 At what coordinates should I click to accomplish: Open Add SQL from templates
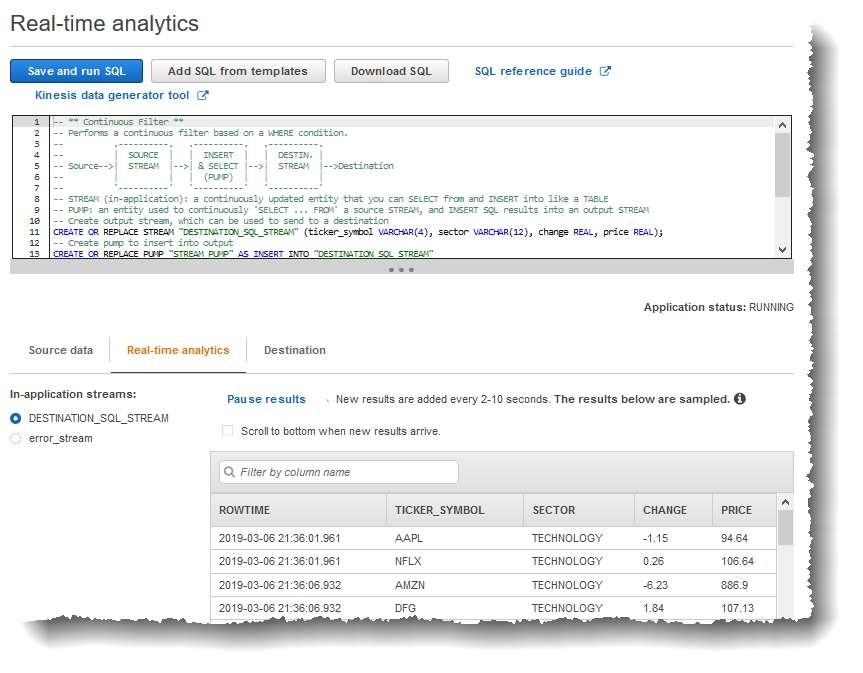[238, 70]
